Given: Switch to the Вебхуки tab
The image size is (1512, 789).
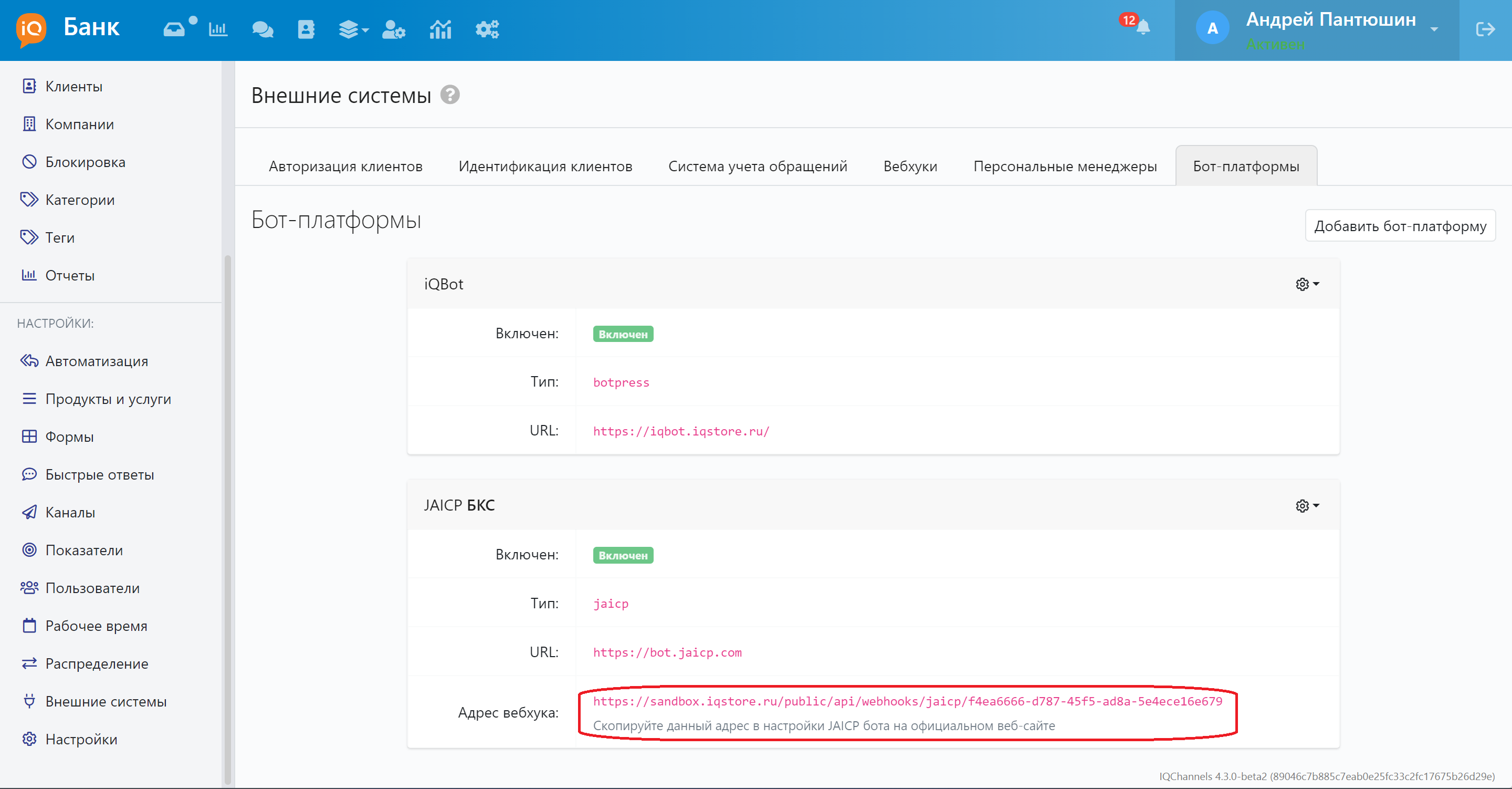Looking at the screenshot, I should [910, 167].
